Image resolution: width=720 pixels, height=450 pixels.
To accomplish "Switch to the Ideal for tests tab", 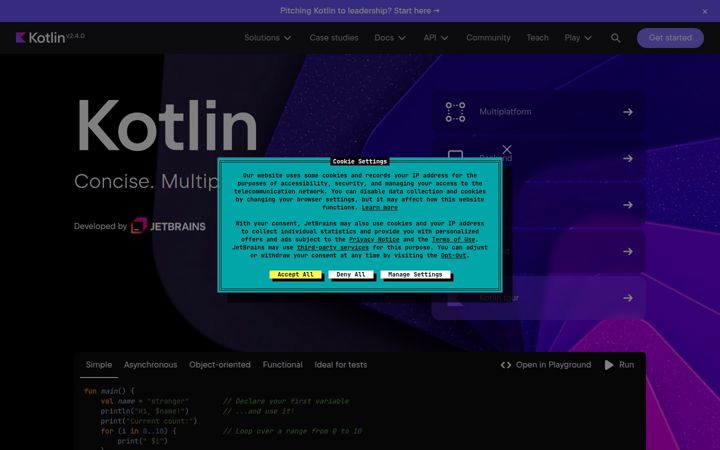I will pos(341,365).
